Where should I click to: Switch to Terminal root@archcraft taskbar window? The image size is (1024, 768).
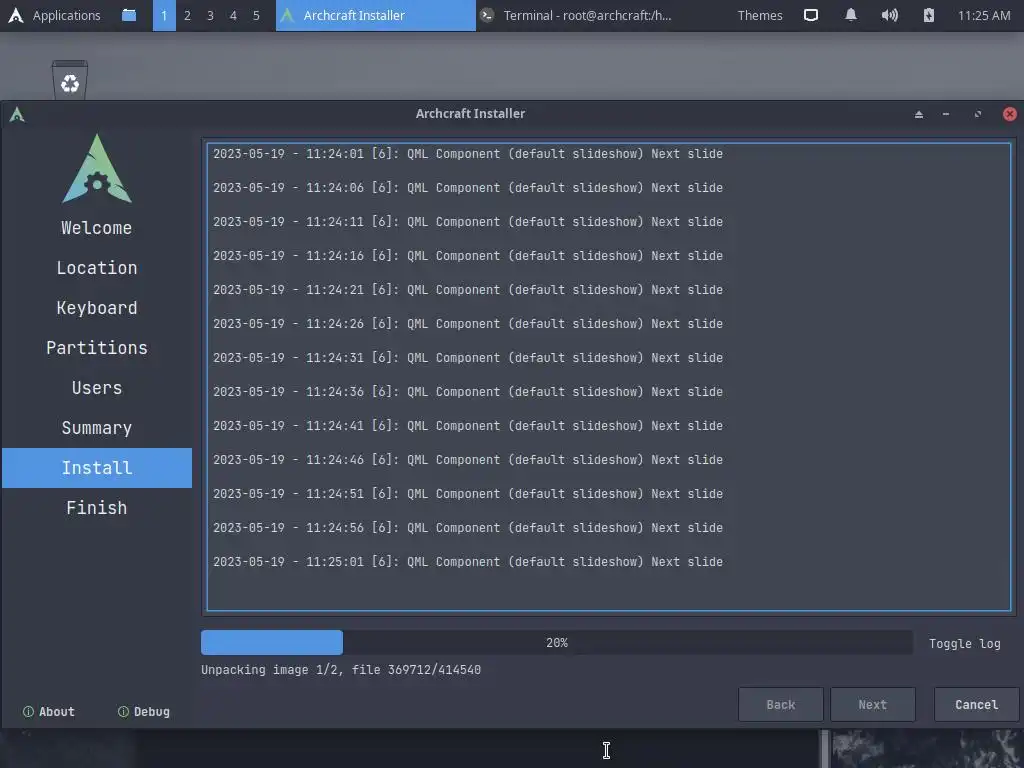(x=575, y=15)
